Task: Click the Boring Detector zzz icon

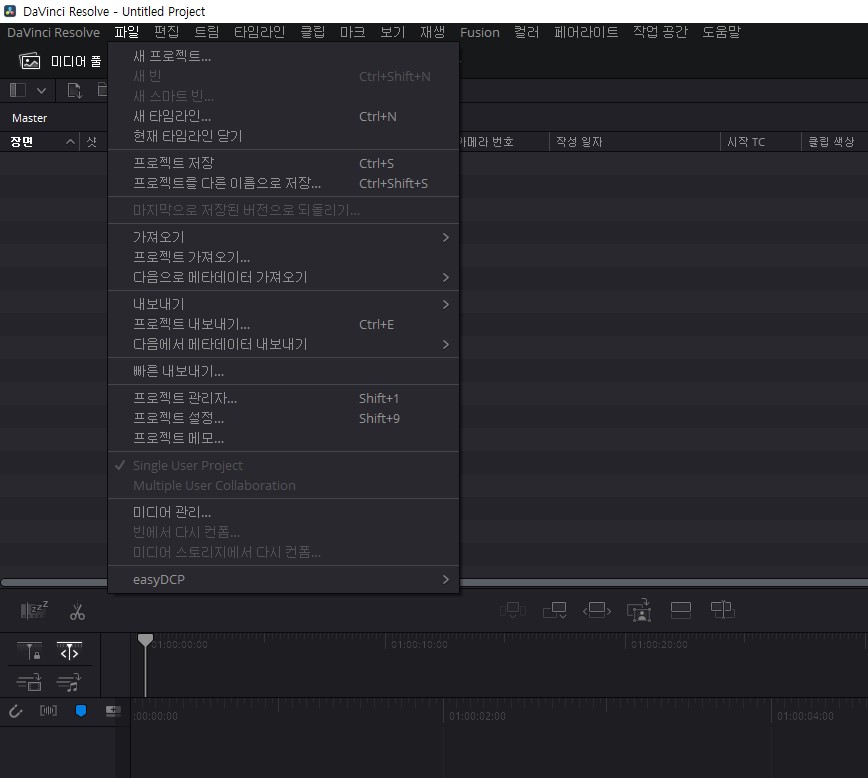Action: pos(34,610)
